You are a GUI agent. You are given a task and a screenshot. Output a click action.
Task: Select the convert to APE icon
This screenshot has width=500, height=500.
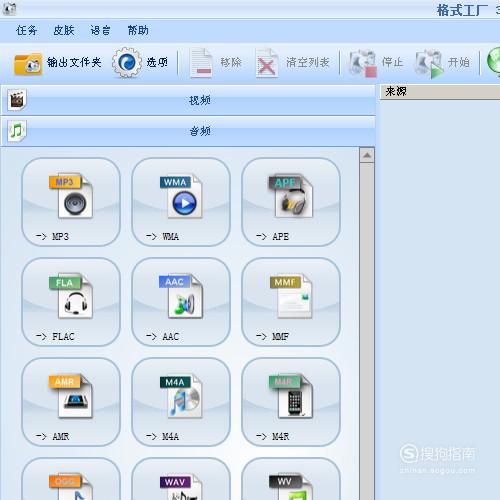pos(291,202)
